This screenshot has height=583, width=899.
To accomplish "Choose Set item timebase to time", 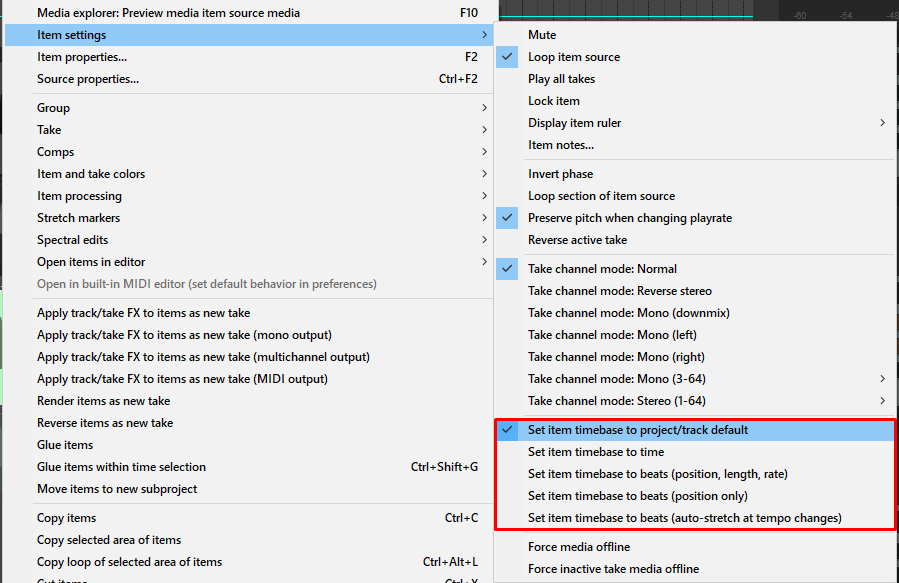I will (596, 452).
